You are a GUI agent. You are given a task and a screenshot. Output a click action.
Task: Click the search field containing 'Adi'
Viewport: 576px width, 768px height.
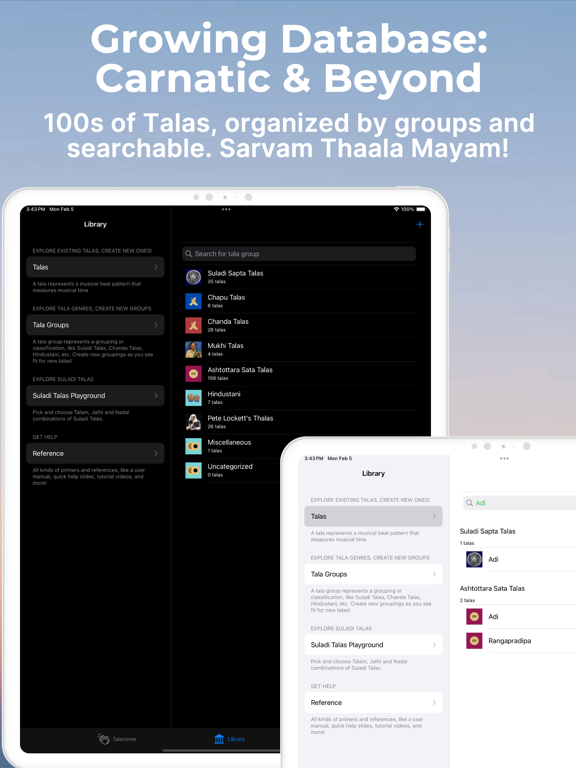pyautogui.click(x=519, y=503)
